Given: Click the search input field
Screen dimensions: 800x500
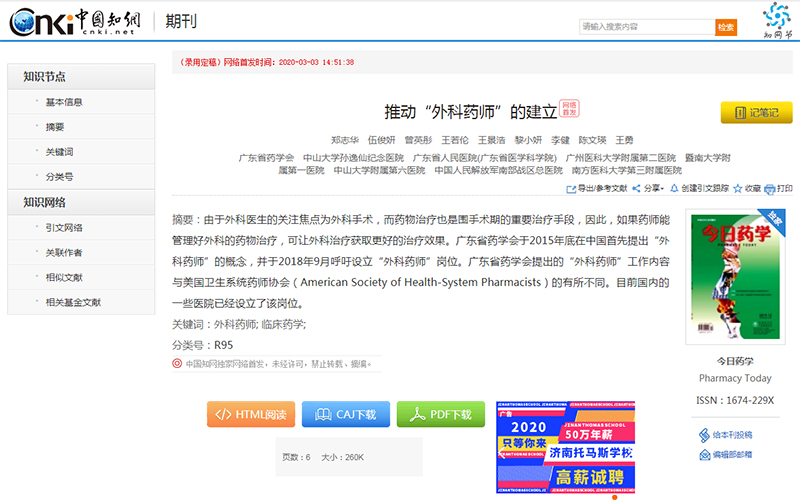Looking at the screenshot, I should click(x=646, y=27).
